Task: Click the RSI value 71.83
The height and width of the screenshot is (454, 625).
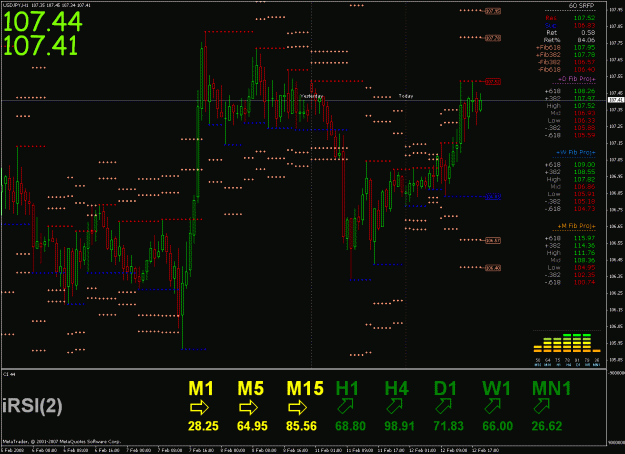Action: pos(448,426)
